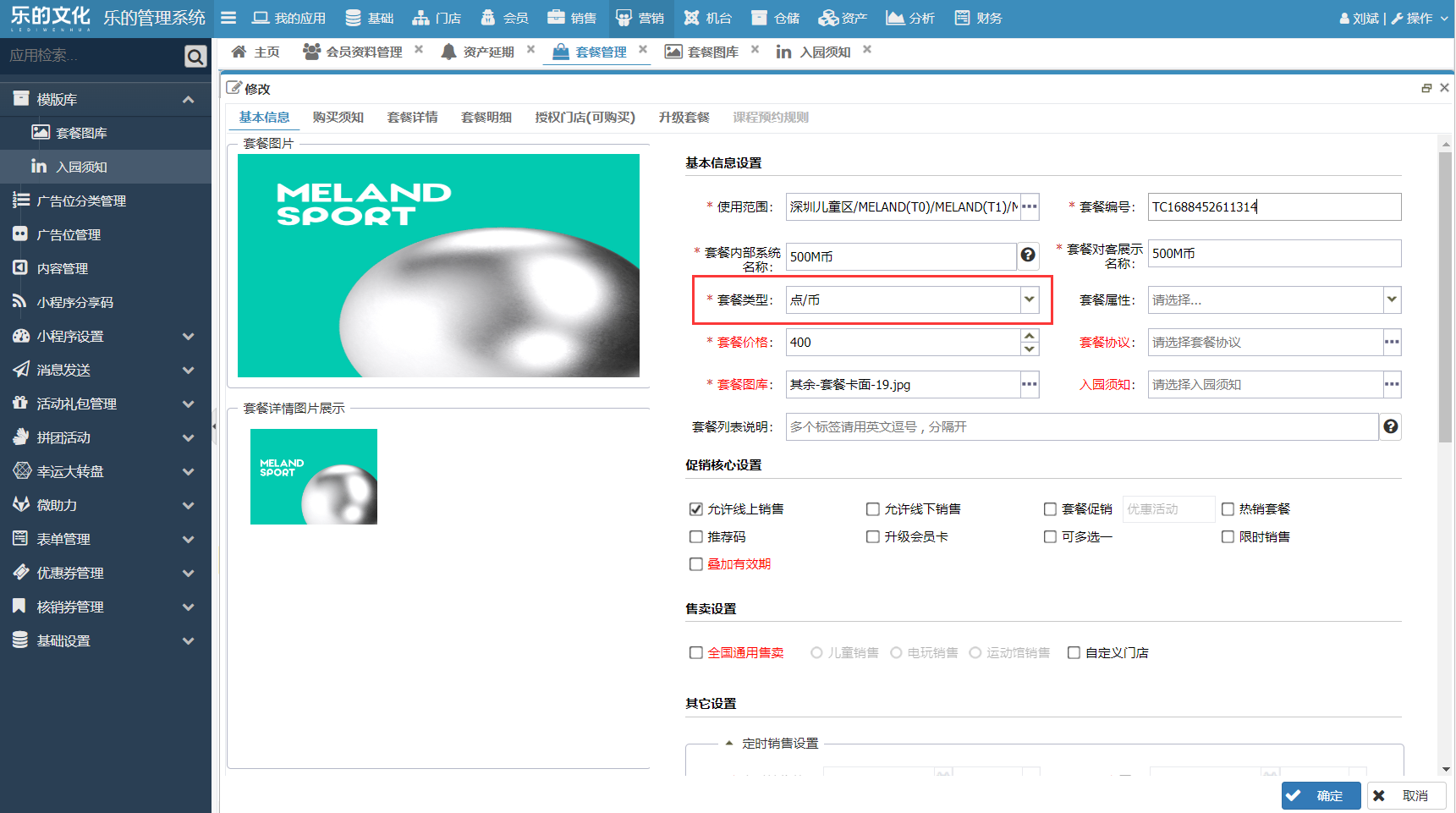The image size is (1456, 813).
Task: Open the 套餐属性 dropdown arrow
Action: pyautogui.click(x=1392, y=299)
